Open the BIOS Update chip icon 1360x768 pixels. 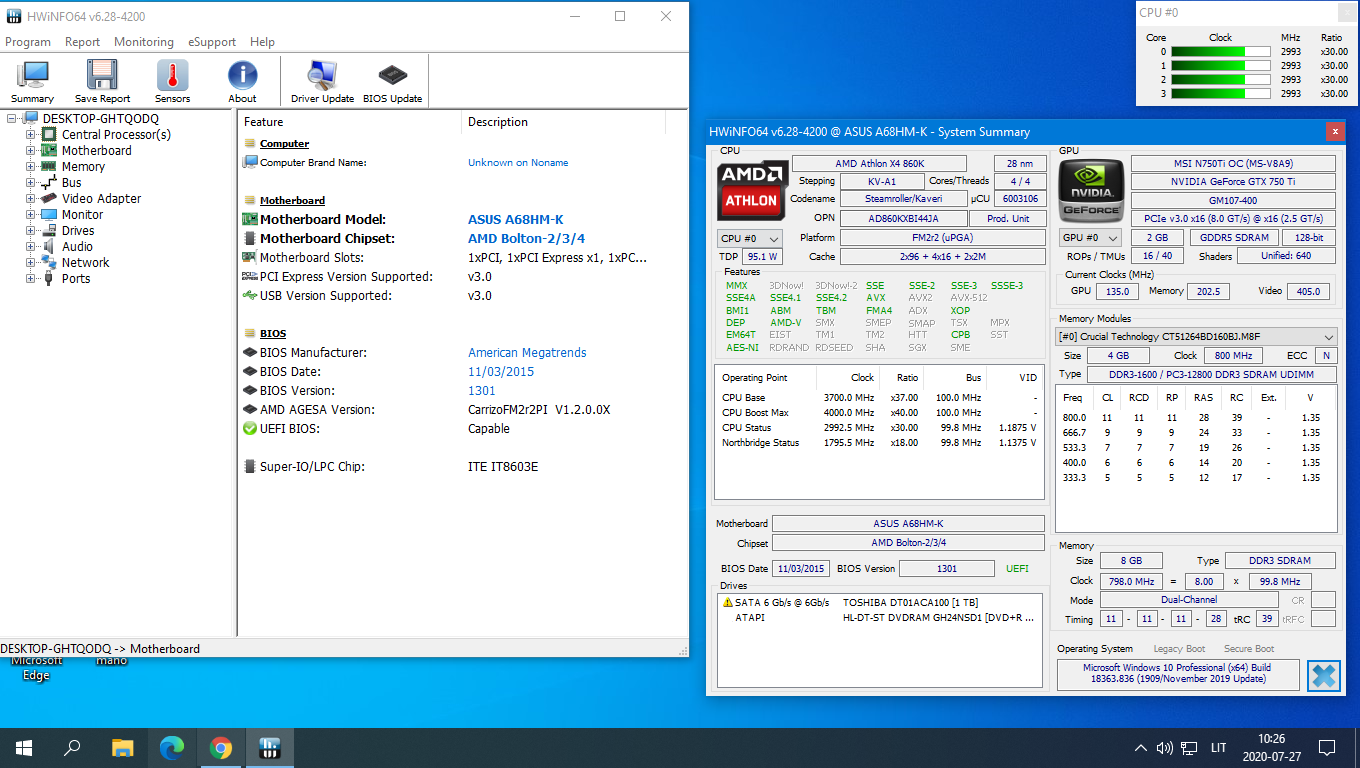click(x=392, y=81)
